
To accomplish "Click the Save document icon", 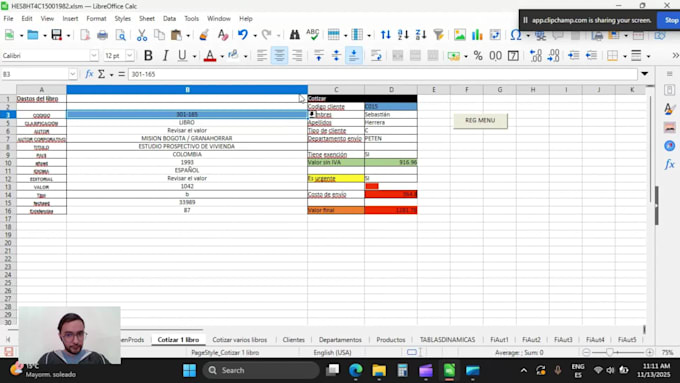I will click(x=56, y=35).
